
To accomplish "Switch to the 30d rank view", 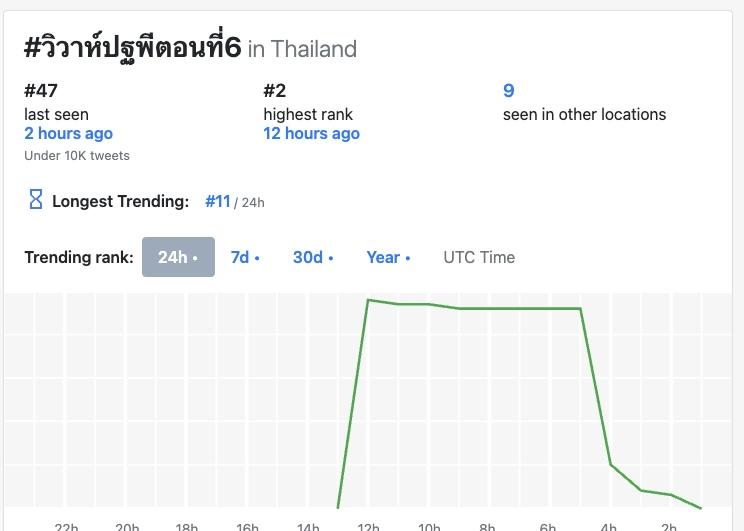I will point(313,257).
